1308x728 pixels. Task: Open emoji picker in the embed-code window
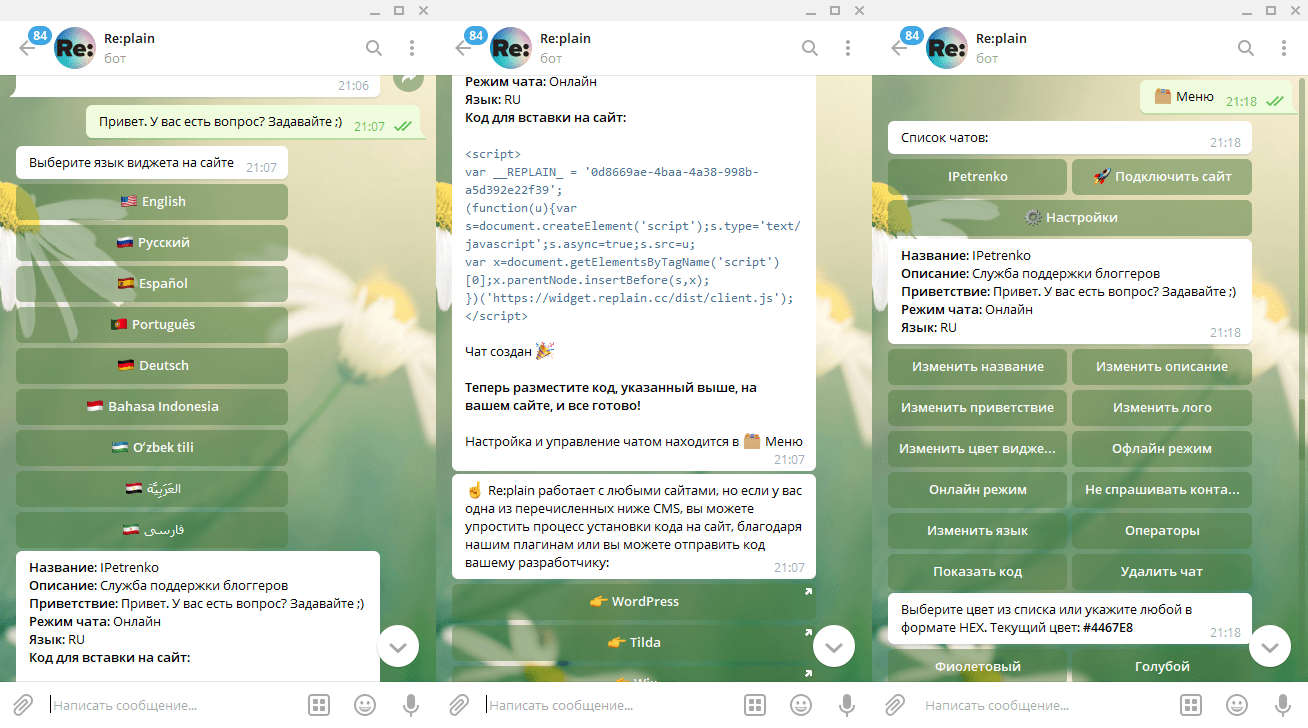click(x=800, y=705)
